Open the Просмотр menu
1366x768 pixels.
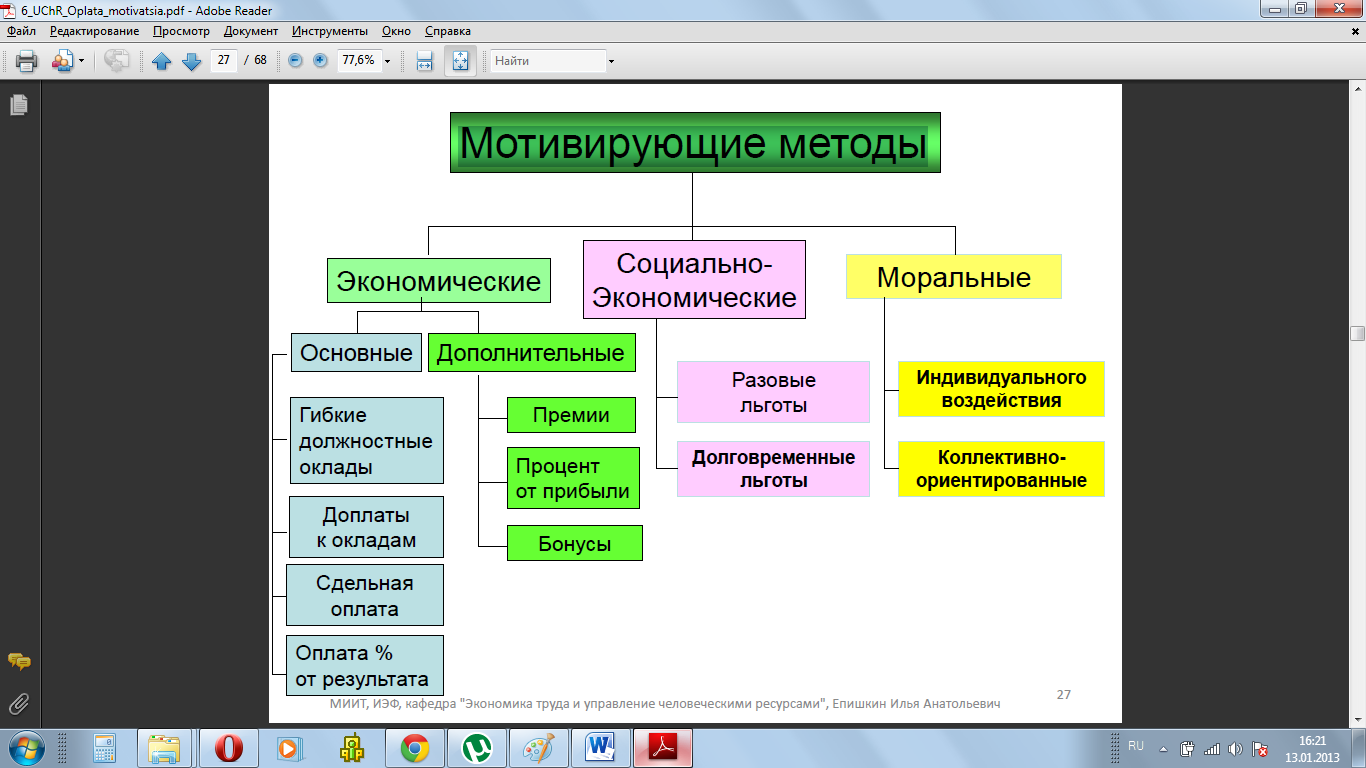[x=181, y=31]
